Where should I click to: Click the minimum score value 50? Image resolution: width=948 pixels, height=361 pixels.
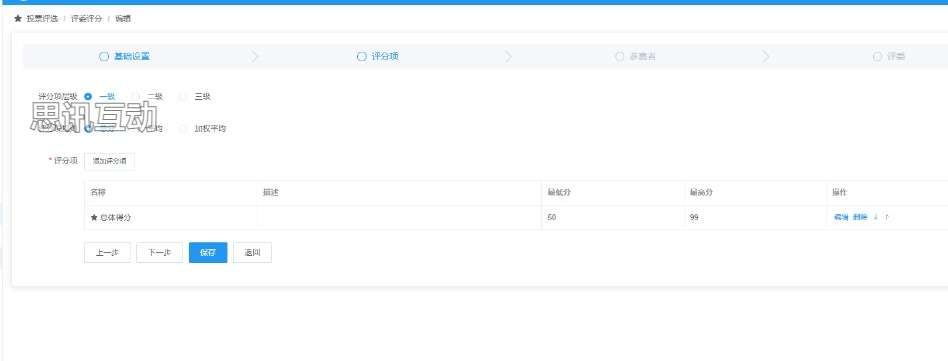[552, 217]
